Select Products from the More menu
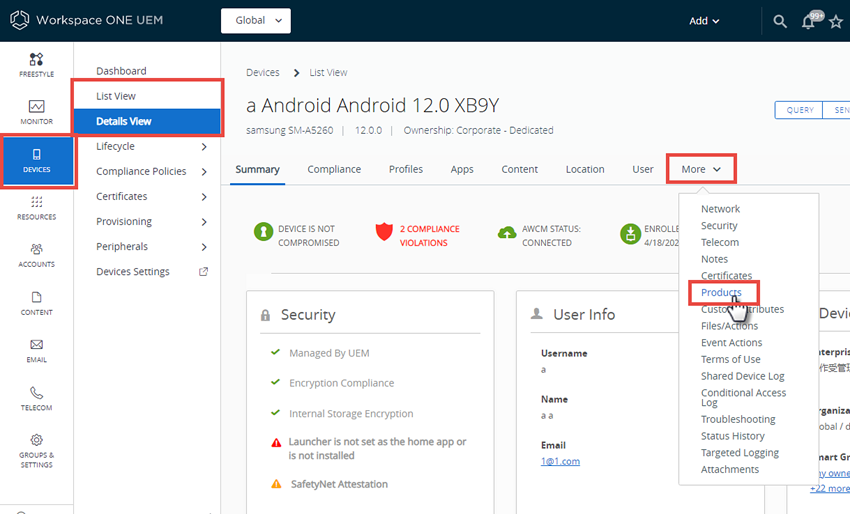Image resolution: width=850 pixels, height=514 pixels. pos(721,292)
